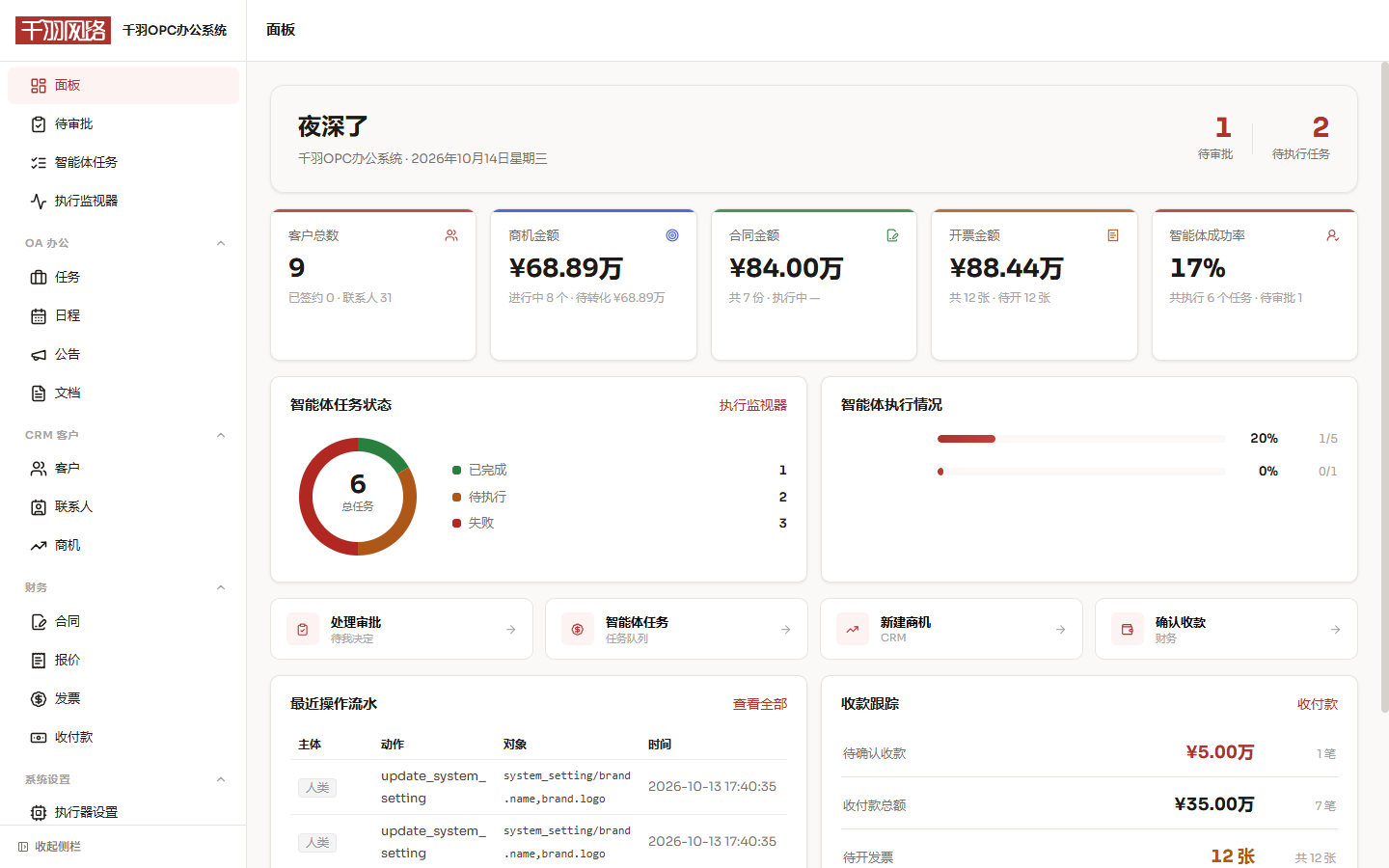Click the 智能体任务 list icon in sidebar
The height and width of the screenshot is (868, 1389).
pyautogui.click(x=39, y=162)
